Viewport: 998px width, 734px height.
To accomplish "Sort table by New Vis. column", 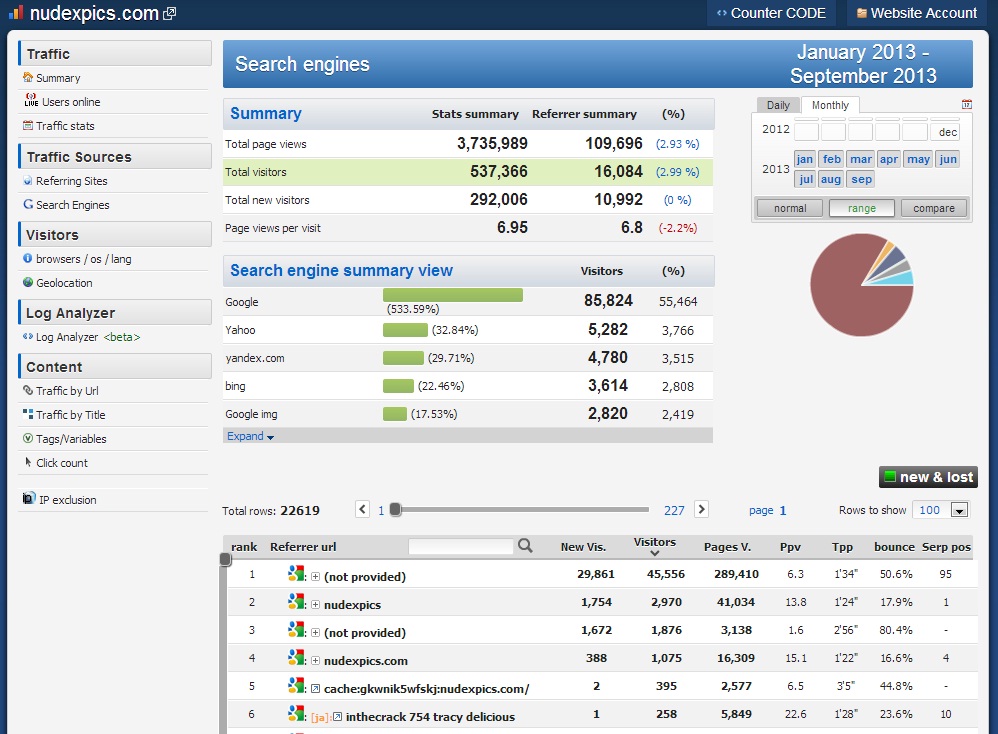I will point(583,547).
